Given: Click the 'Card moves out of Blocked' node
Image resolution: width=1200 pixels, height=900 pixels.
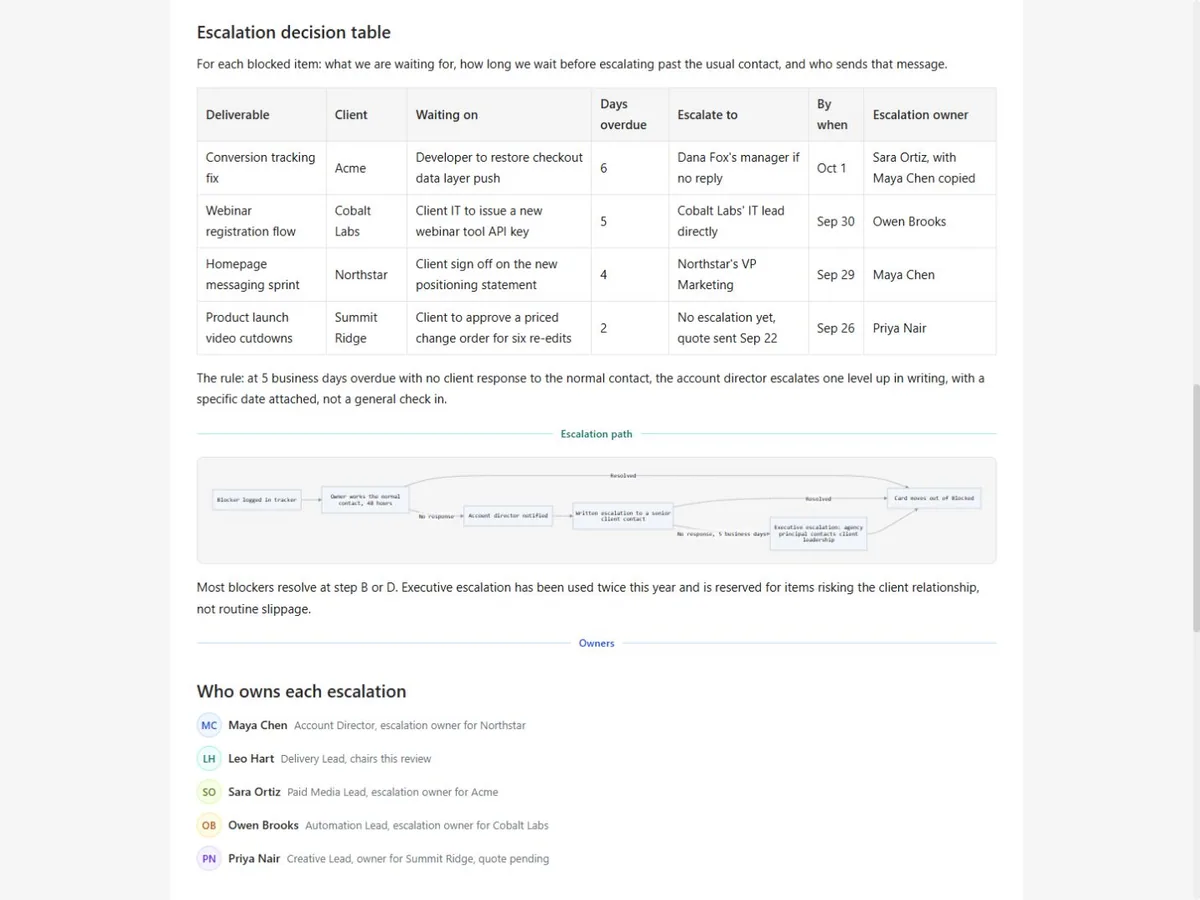Looking at the screenshot, I should [x=933, y=498].
